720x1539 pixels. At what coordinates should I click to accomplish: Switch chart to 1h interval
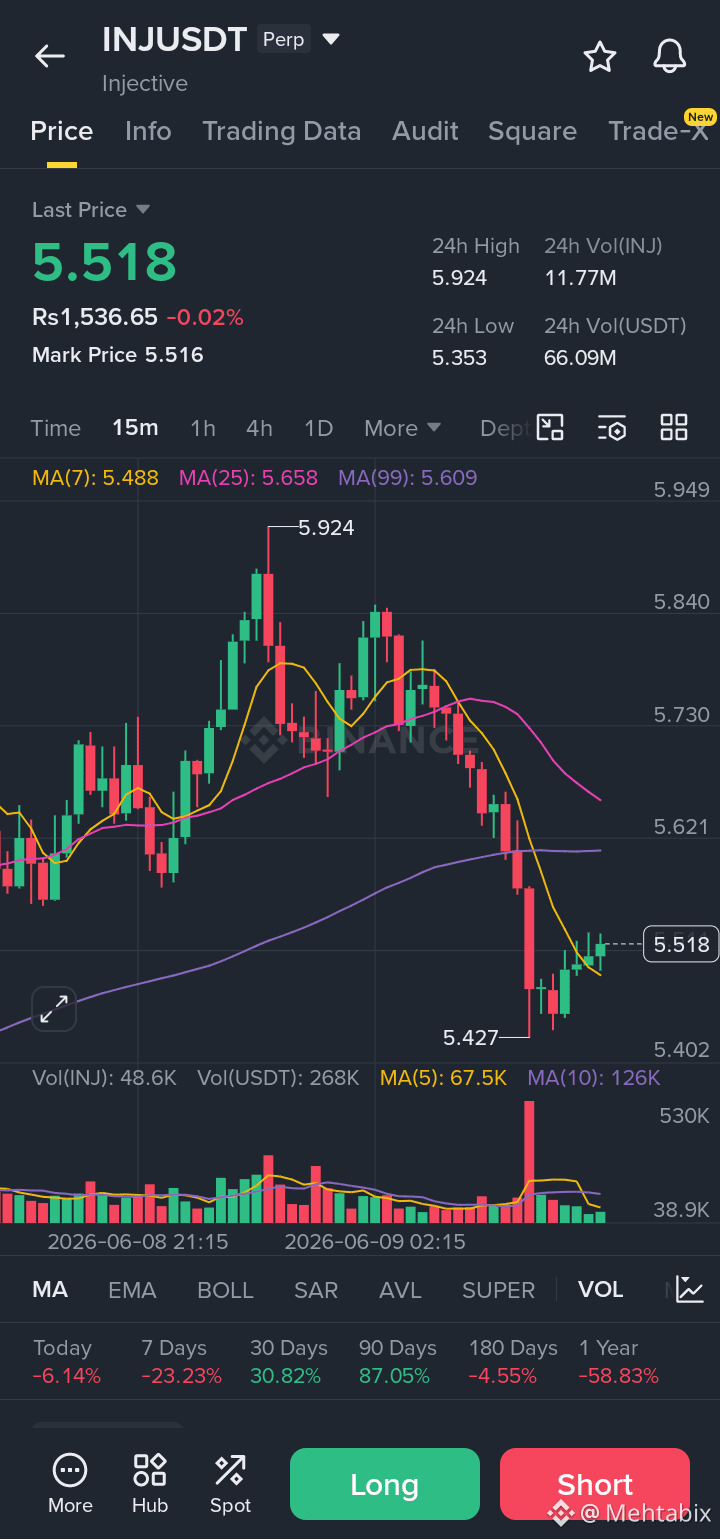pyautogui.click(x=203, y=428)
